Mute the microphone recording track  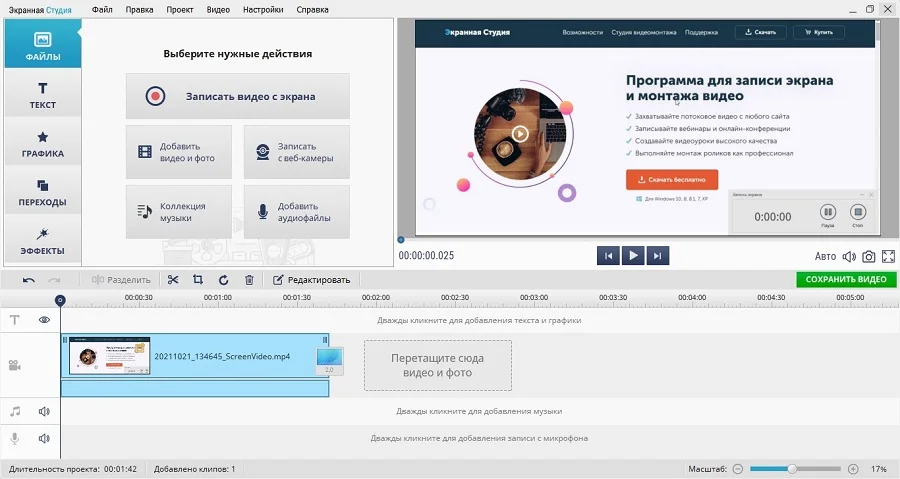pyautogui.click(x=44, y=438)
